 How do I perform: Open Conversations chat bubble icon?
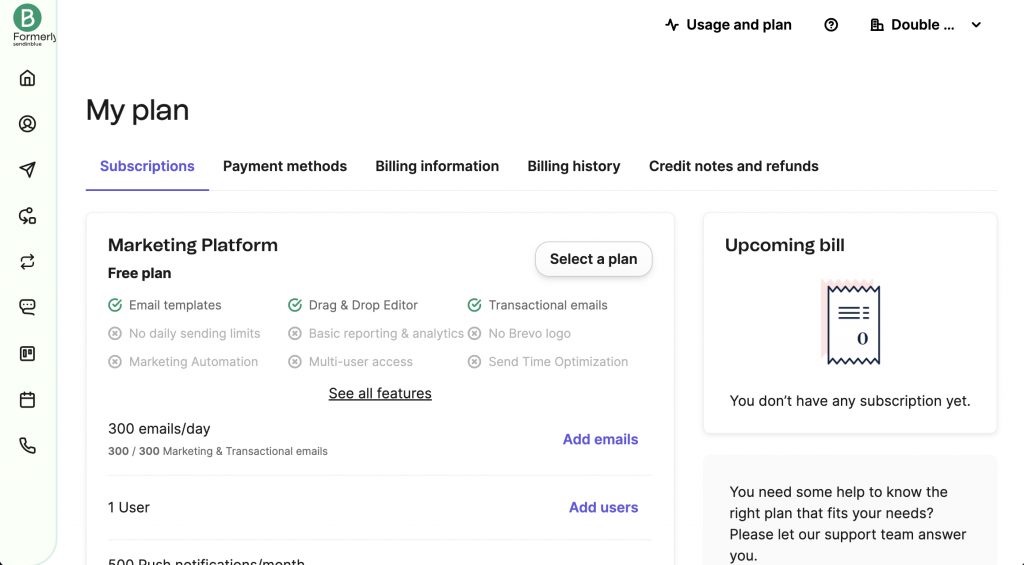pyautogui.click(x=28, y=308)
